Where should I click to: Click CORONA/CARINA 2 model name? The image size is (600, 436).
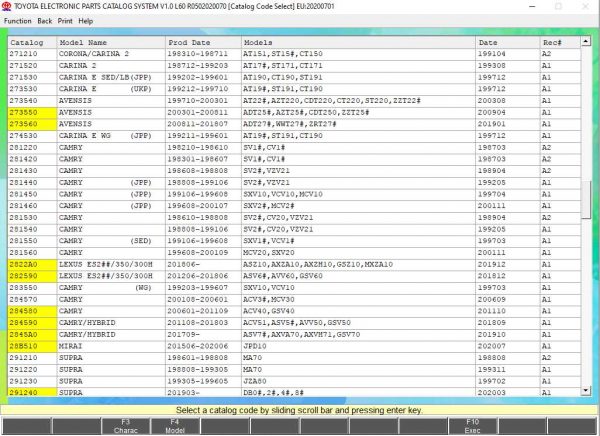point(94,54)
